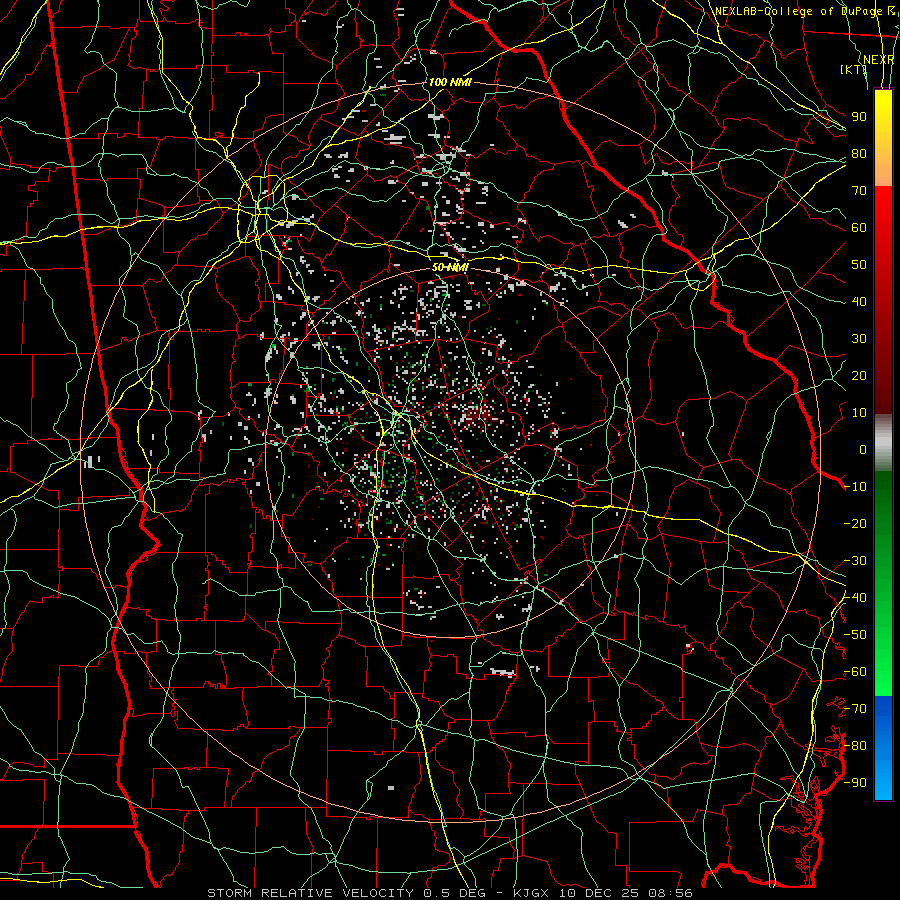Screen dimensions: 900x900
Task: Click the Storm Relative Velocity footer caption
Action: click(x=450, y=893)
